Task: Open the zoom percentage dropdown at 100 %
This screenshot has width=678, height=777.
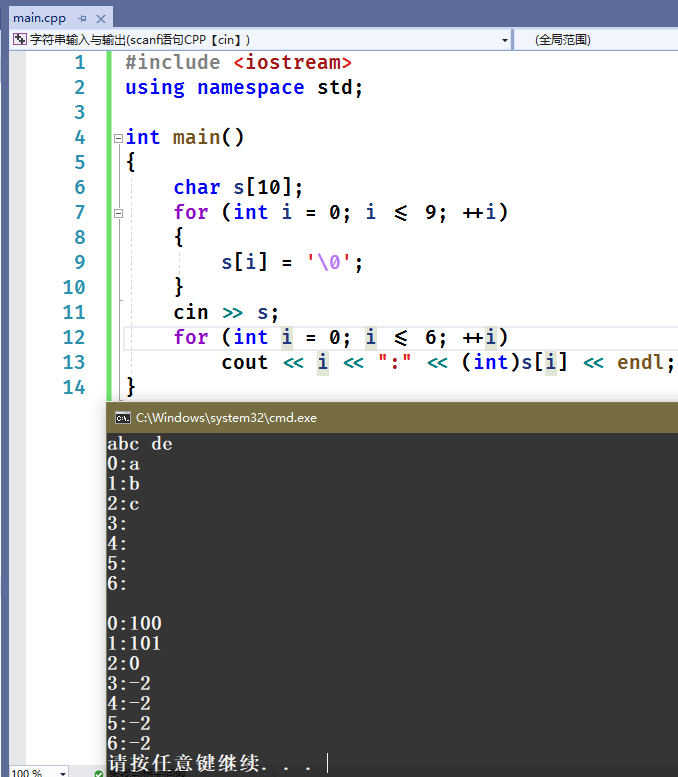Action: coord(63,772)
